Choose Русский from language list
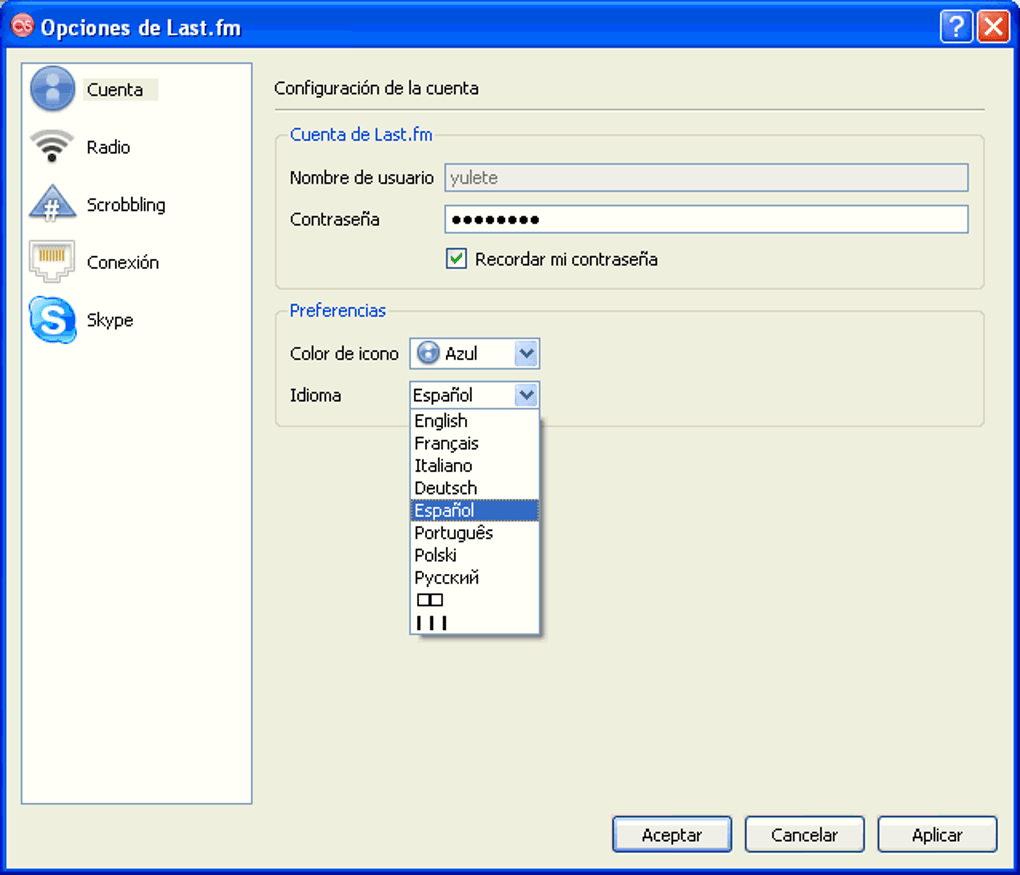Image resolution: width=1020 pixels, height=875 pixels. coord(474,577)
